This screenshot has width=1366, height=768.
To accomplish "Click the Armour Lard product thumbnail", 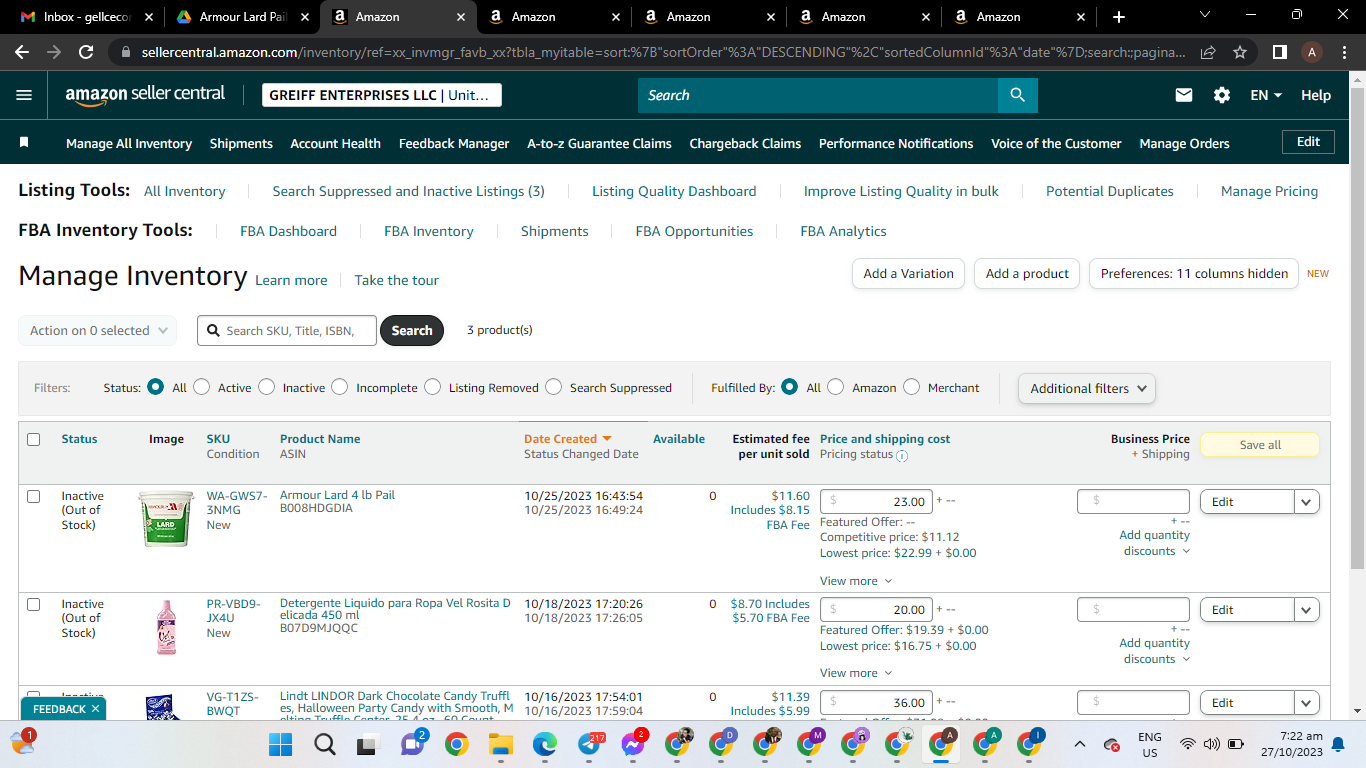I will (x=166, y=518).
